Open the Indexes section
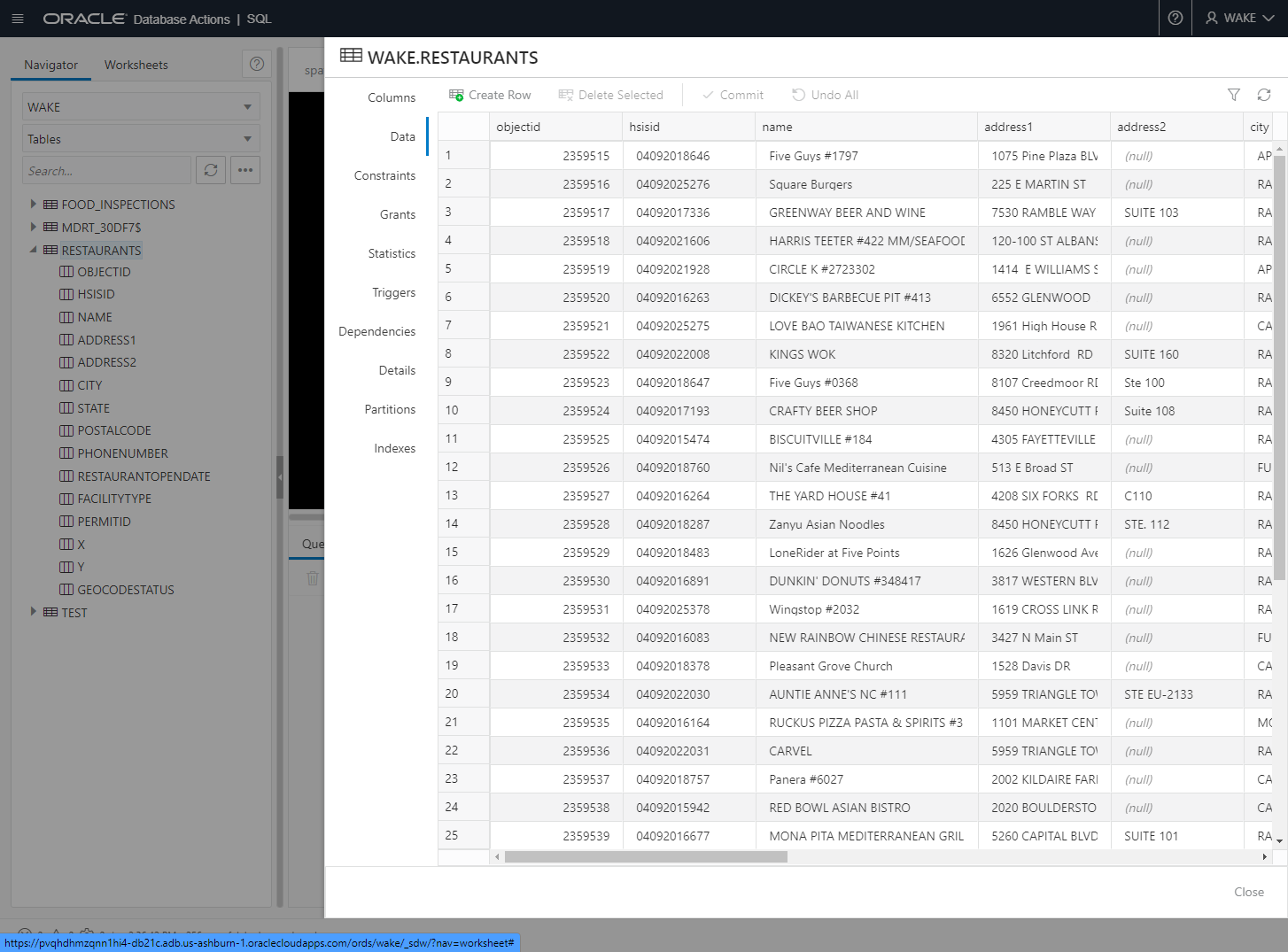This screenshot has width=1288, height=952. point(395,448)
